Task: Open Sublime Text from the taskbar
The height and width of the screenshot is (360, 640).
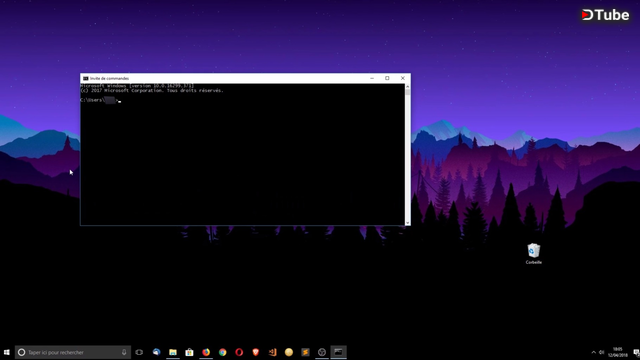Action: click(x=305, y=352)
